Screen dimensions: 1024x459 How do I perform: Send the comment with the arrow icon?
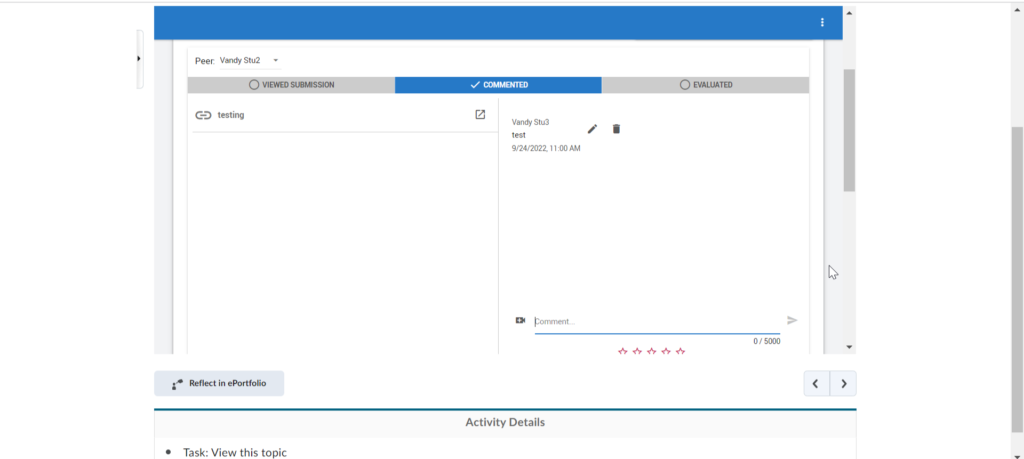tap(792, 321)
